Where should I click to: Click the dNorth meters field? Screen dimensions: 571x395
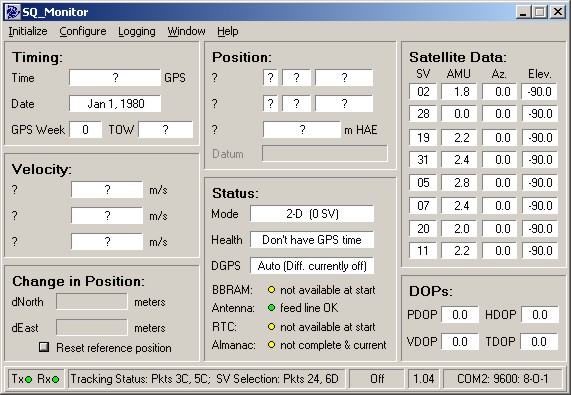click(x=92, y=302)
